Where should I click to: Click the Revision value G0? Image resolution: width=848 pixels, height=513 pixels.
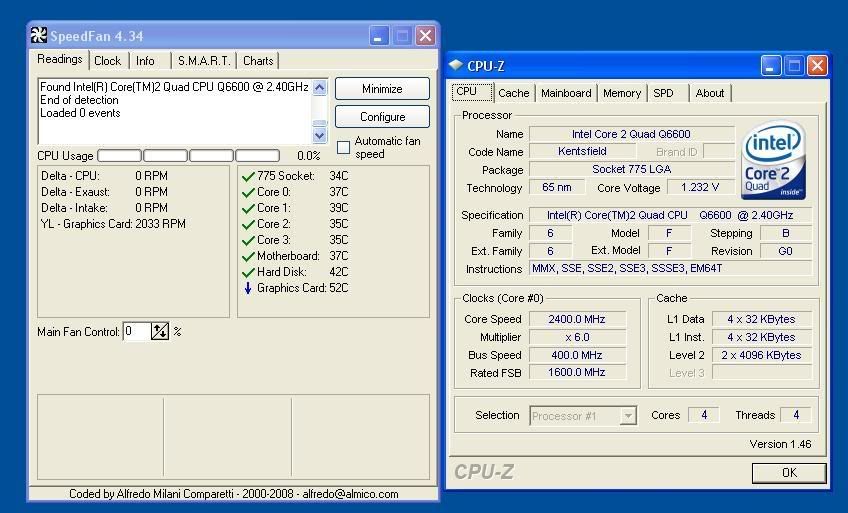785,251
